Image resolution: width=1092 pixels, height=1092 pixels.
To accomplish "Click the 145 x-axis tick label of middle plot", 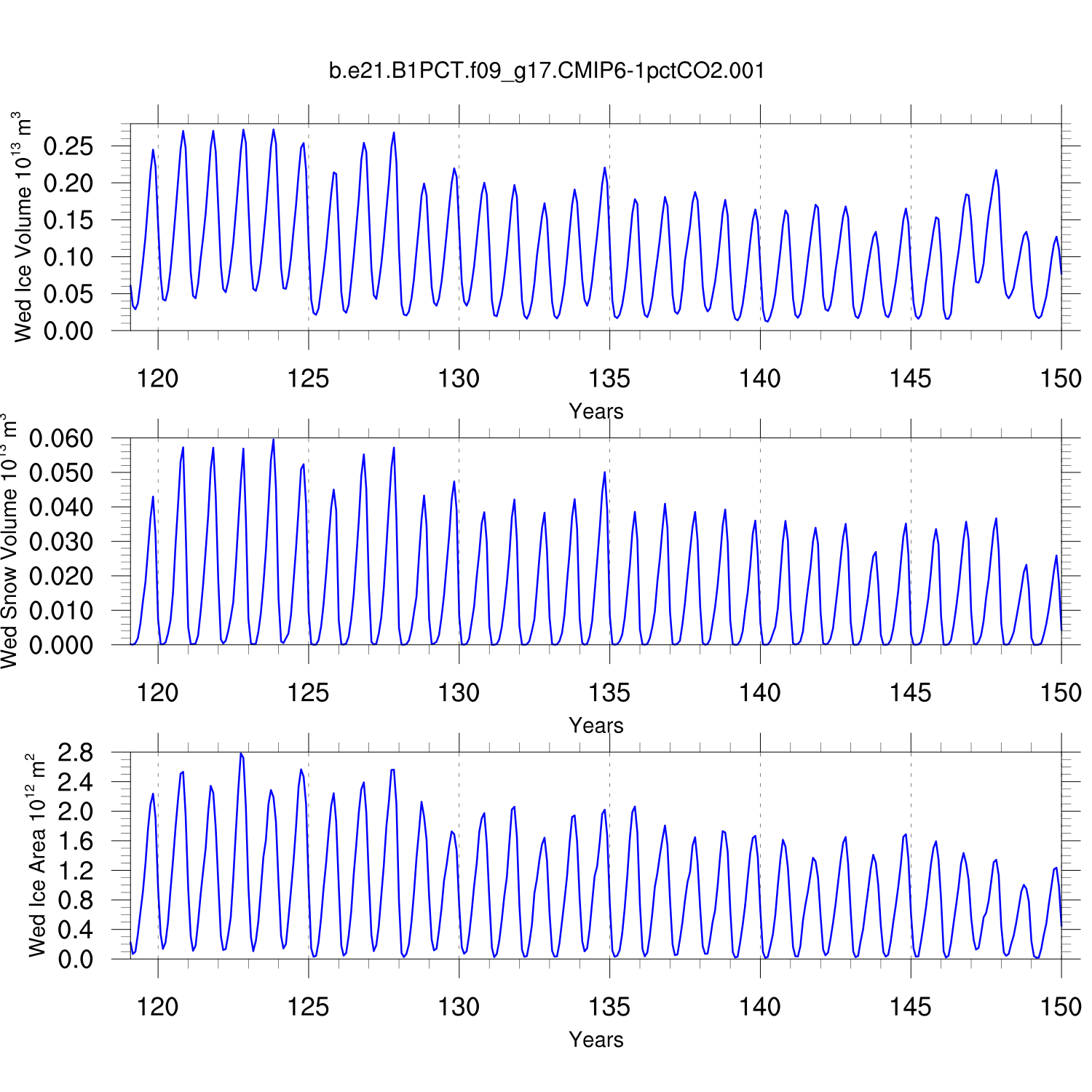I will pos(910,693).
